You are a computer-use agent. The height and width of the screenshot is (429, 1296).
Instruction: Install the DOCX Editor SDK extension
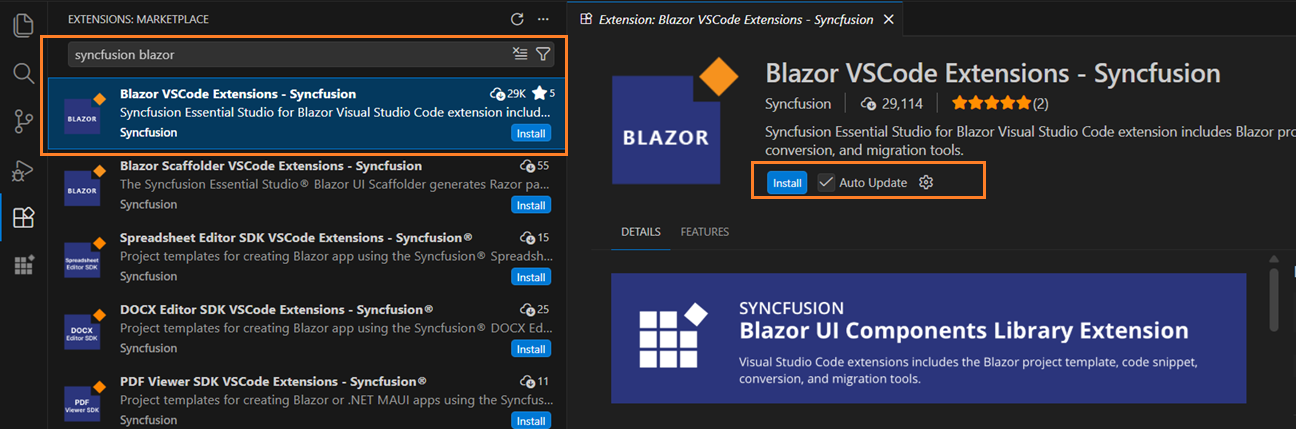coord(530,349)
